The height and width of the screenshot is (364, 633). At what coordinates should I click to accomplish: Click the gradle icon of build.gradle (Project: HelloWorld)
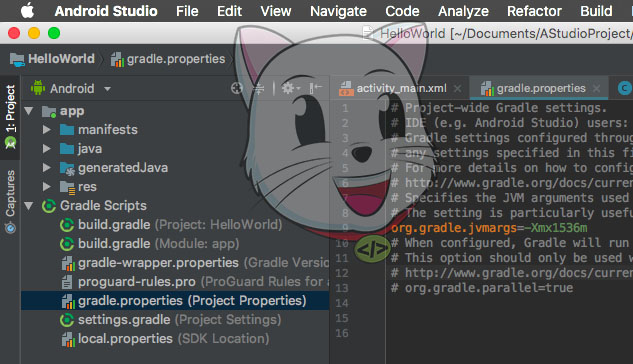pyautogui.click(x=67, y=225)
